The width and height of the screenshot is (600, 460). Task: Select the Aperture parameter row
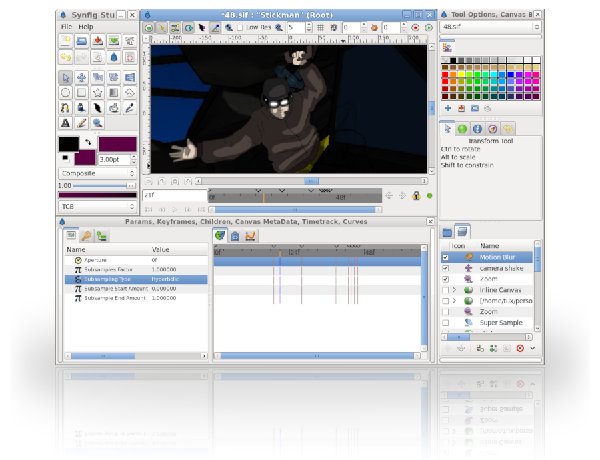coord(136,260)
